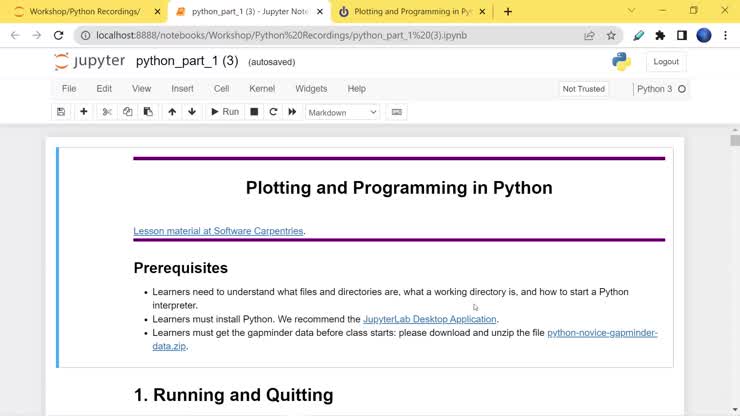The image size is (740, 416).
Task: Click the Logout button
Action: (666, 62)
